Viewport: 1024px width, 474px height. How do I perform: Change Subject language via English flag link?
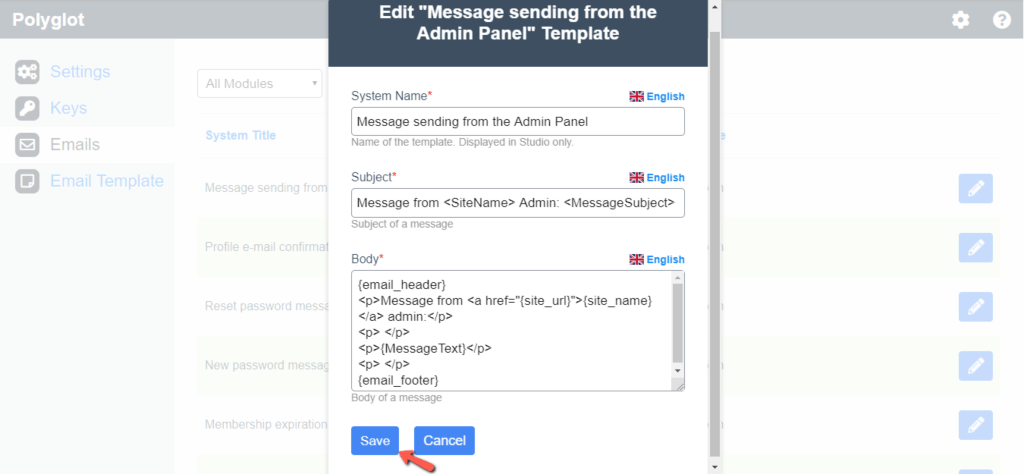657,178
